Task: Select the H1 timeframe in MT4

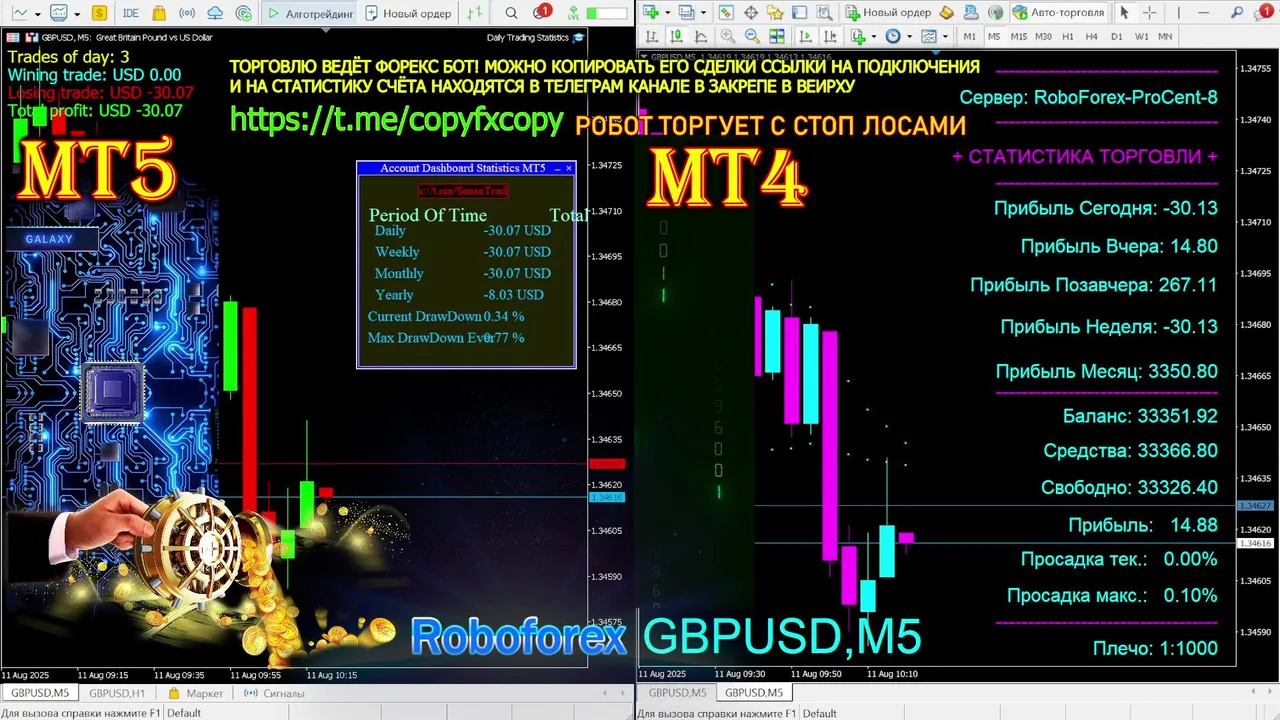Action: pos(1067,36)
